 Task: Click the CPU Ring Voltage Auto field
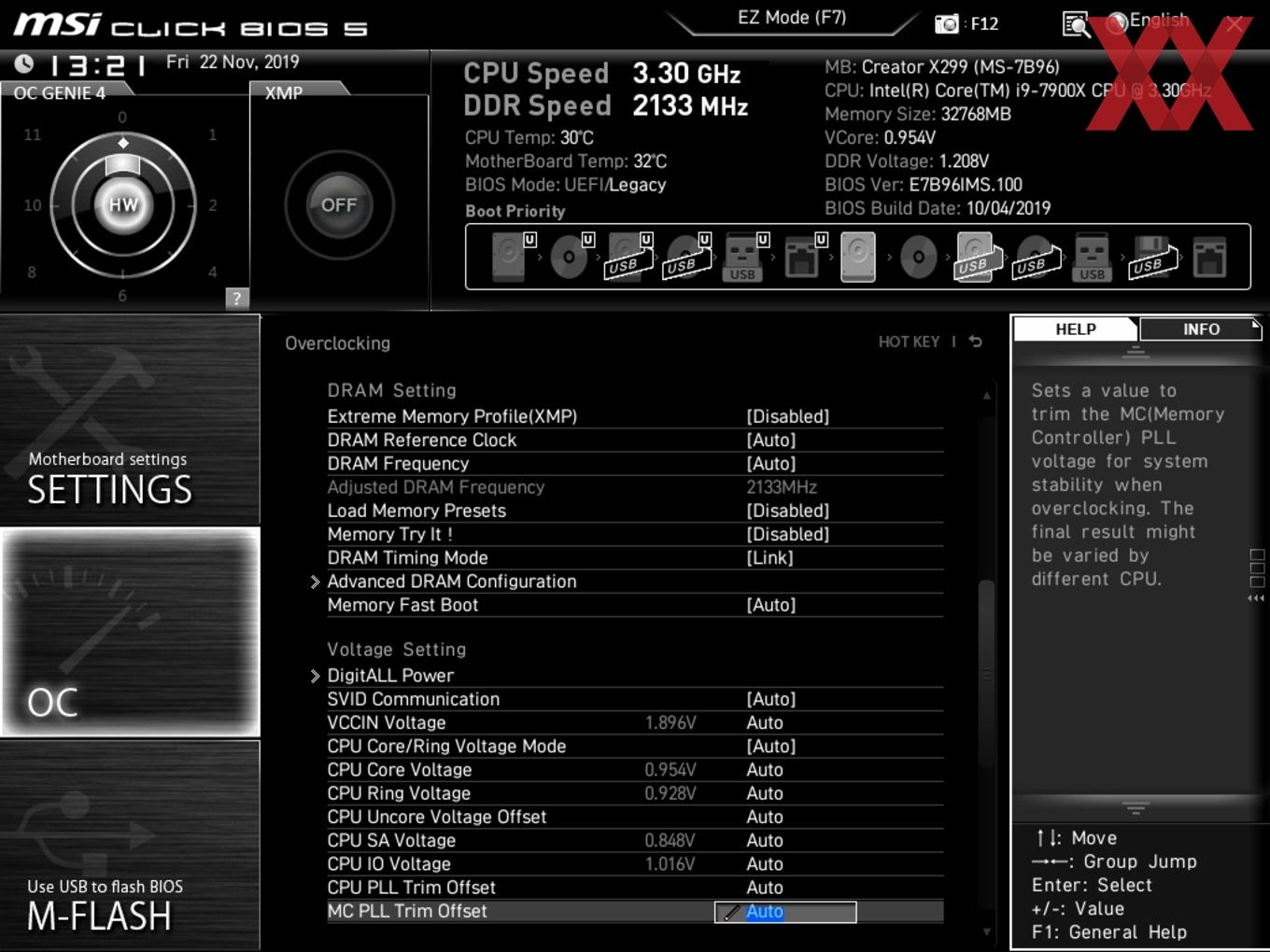tap(764, 793)
